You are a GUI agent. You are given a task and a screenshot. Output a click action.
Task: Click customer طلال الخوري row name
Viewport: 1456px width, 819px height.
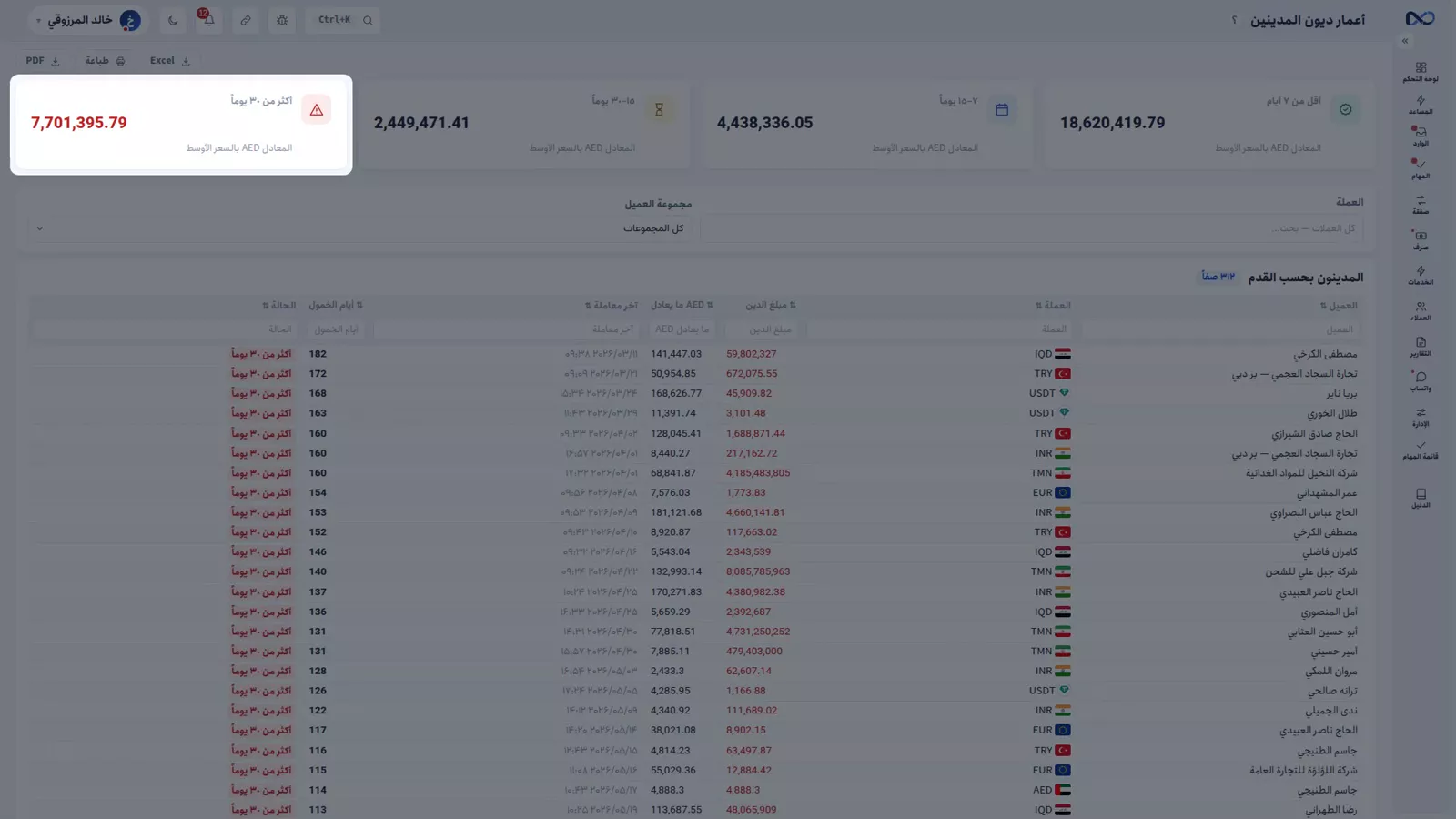[1332, 414]
